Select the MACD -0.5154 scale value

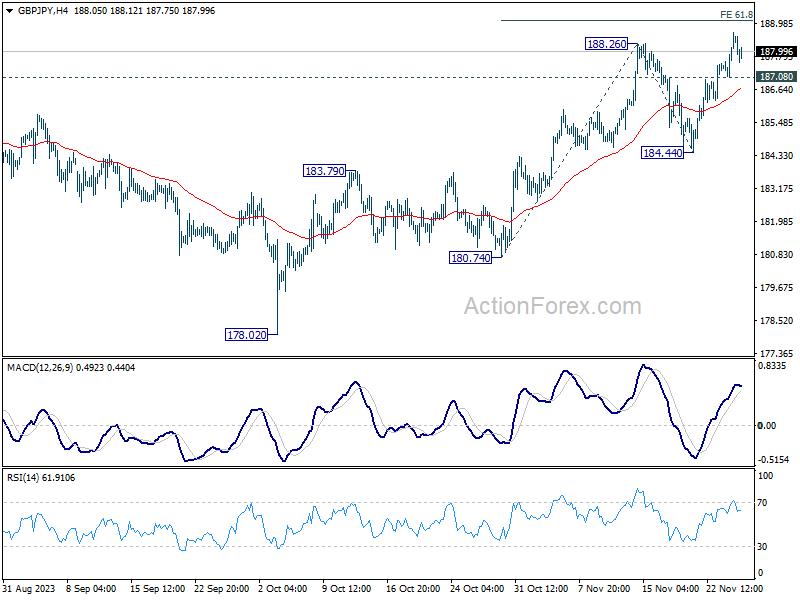[773, 460]
